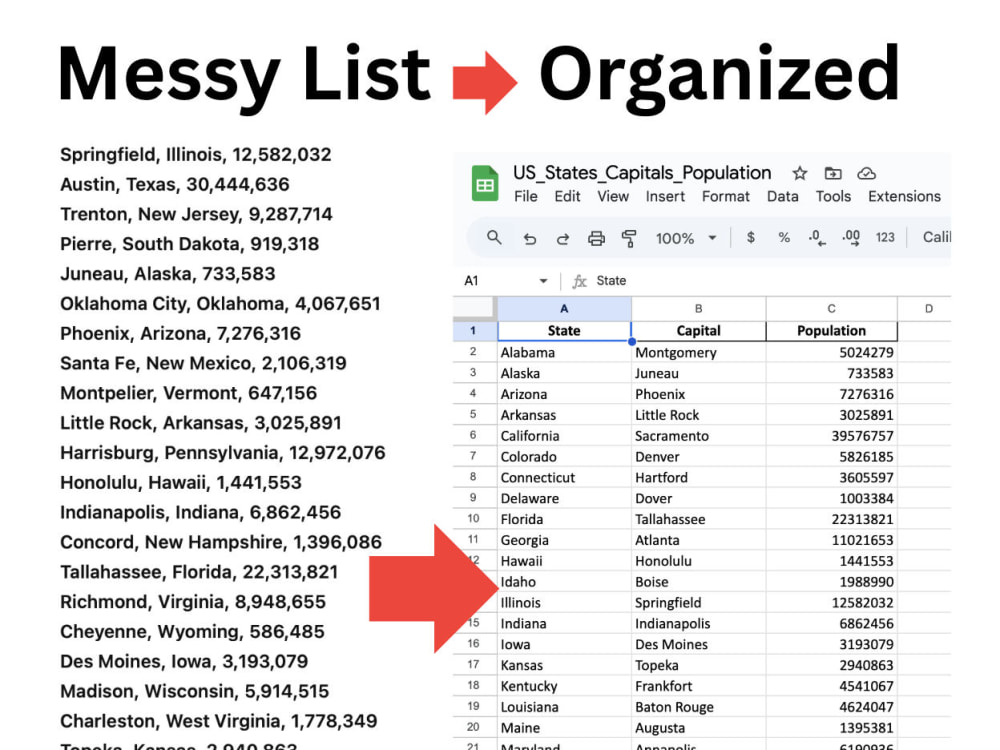Select the cell with 12582032
The image size is (1000, 750).
832,603
